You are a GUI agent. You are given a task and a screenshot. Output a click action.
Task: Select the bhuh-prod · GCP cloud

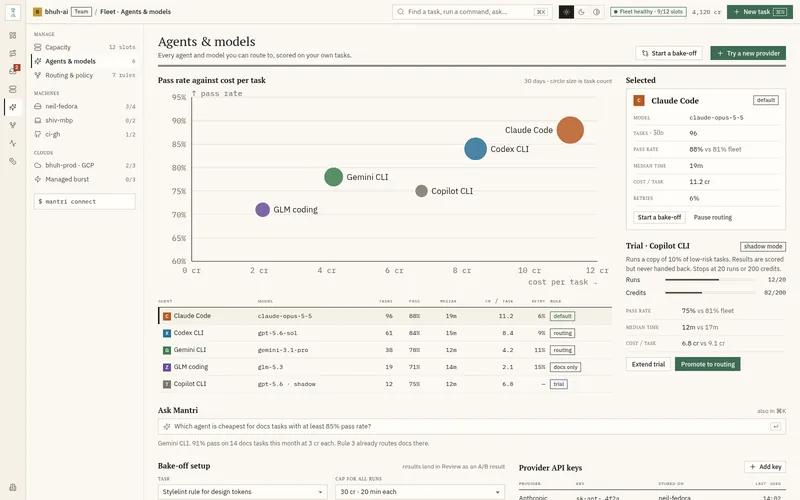[85, 165]
